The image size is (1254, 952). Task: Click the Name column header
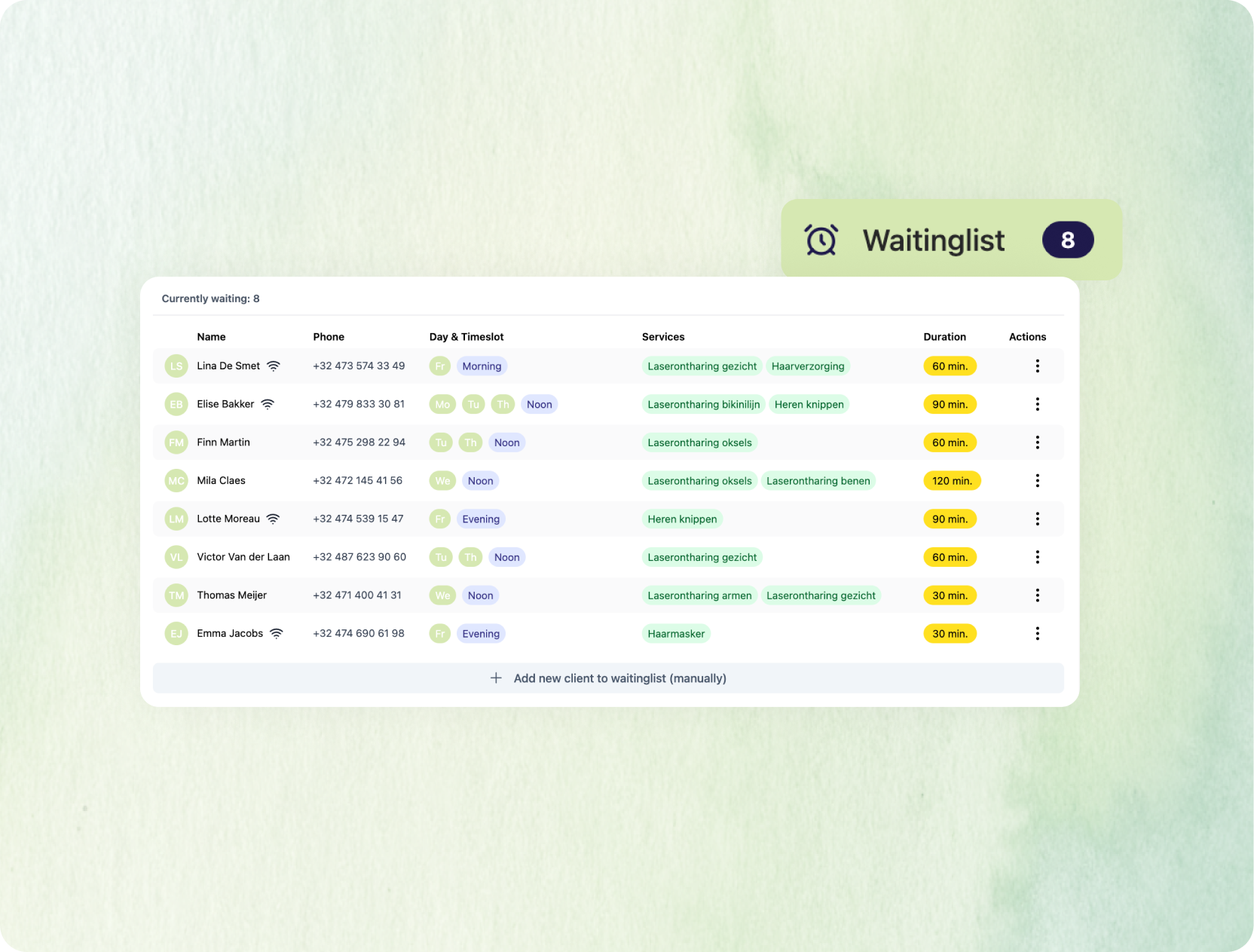click(211, 337)
